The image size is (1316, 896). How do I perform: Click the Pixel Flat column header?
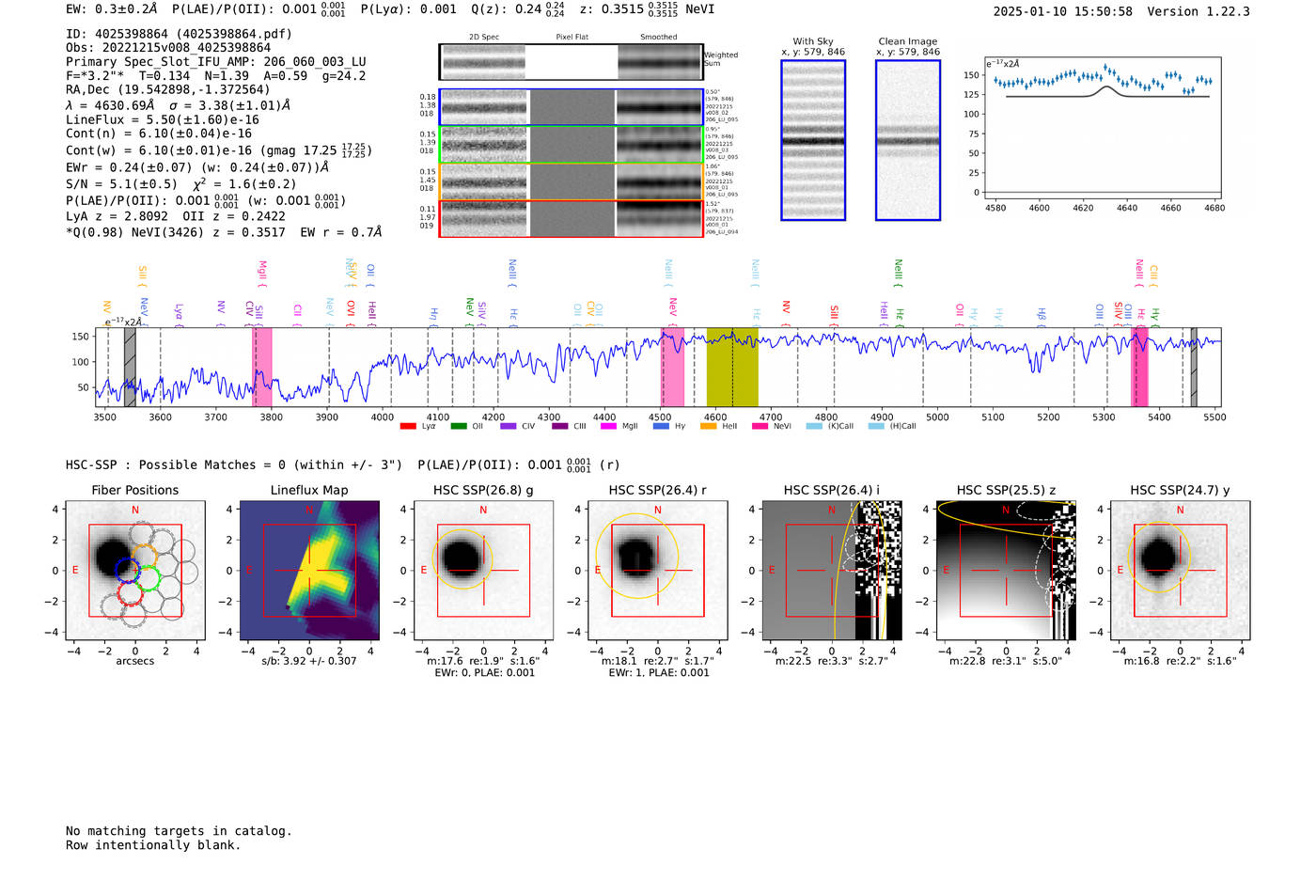(572, 38)
